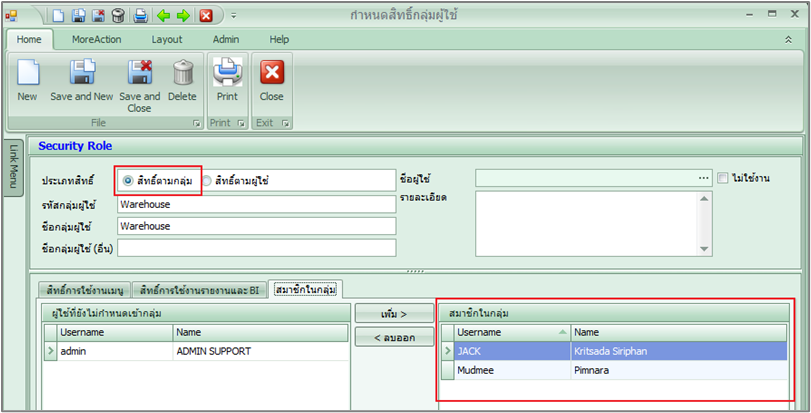Click the Print icon in the ribbon

pyautogui.click(x=227, y=73)
